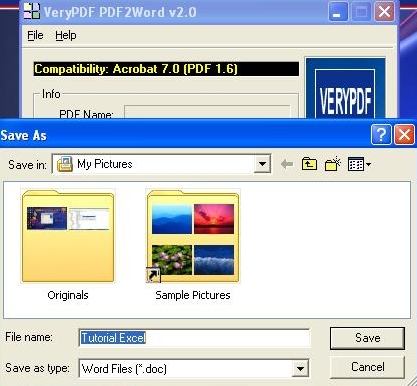Viewport: 417px width, 386px height.
Task: Go up one folder level
Action: (x=309, y=164)
